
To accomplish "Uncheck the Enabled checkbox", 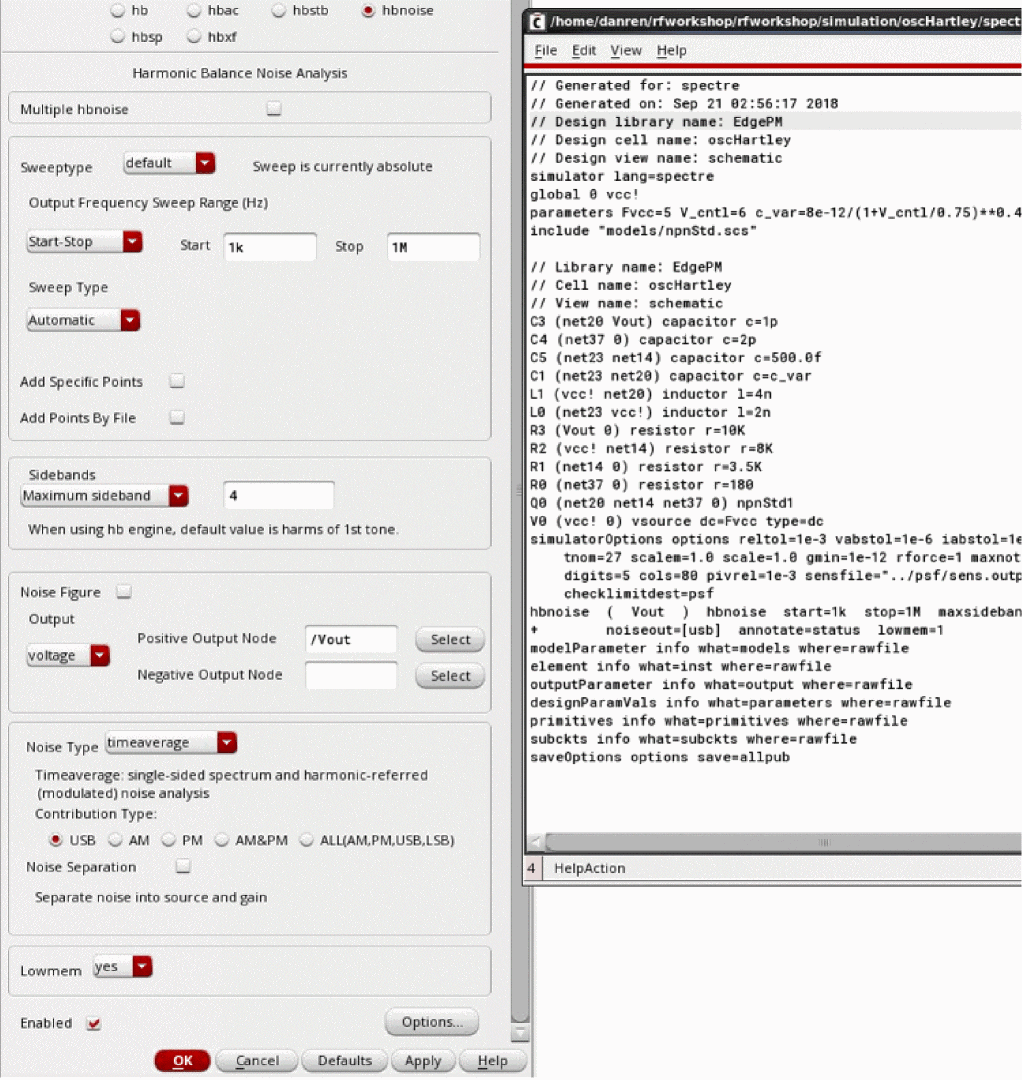I will [x=94, y=1023].
